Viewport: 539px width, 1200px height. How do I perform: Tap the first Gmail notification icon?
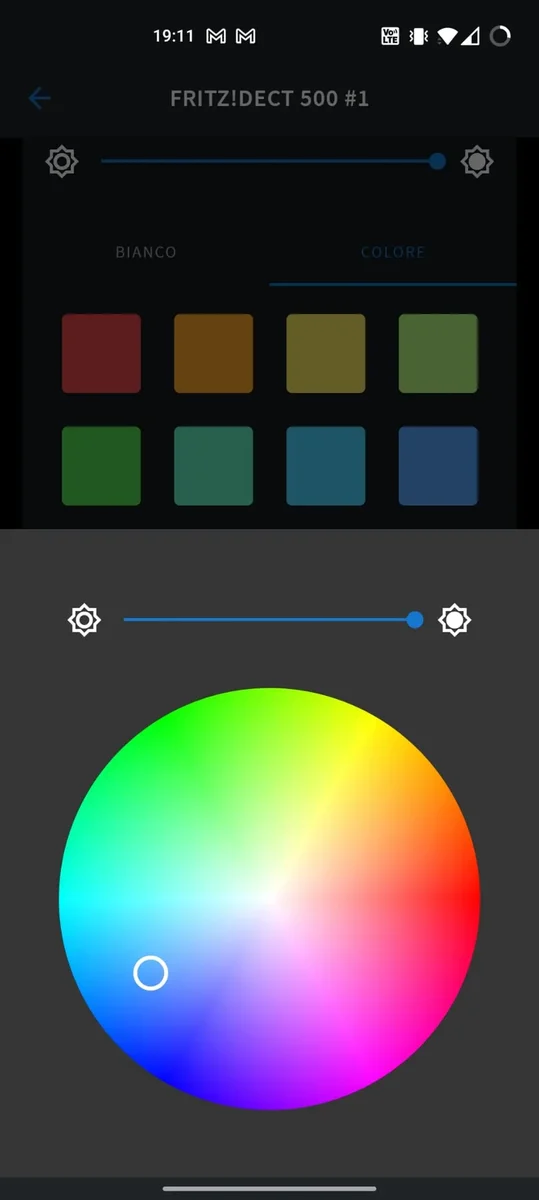pyautogui.click(x=216, y=36)
